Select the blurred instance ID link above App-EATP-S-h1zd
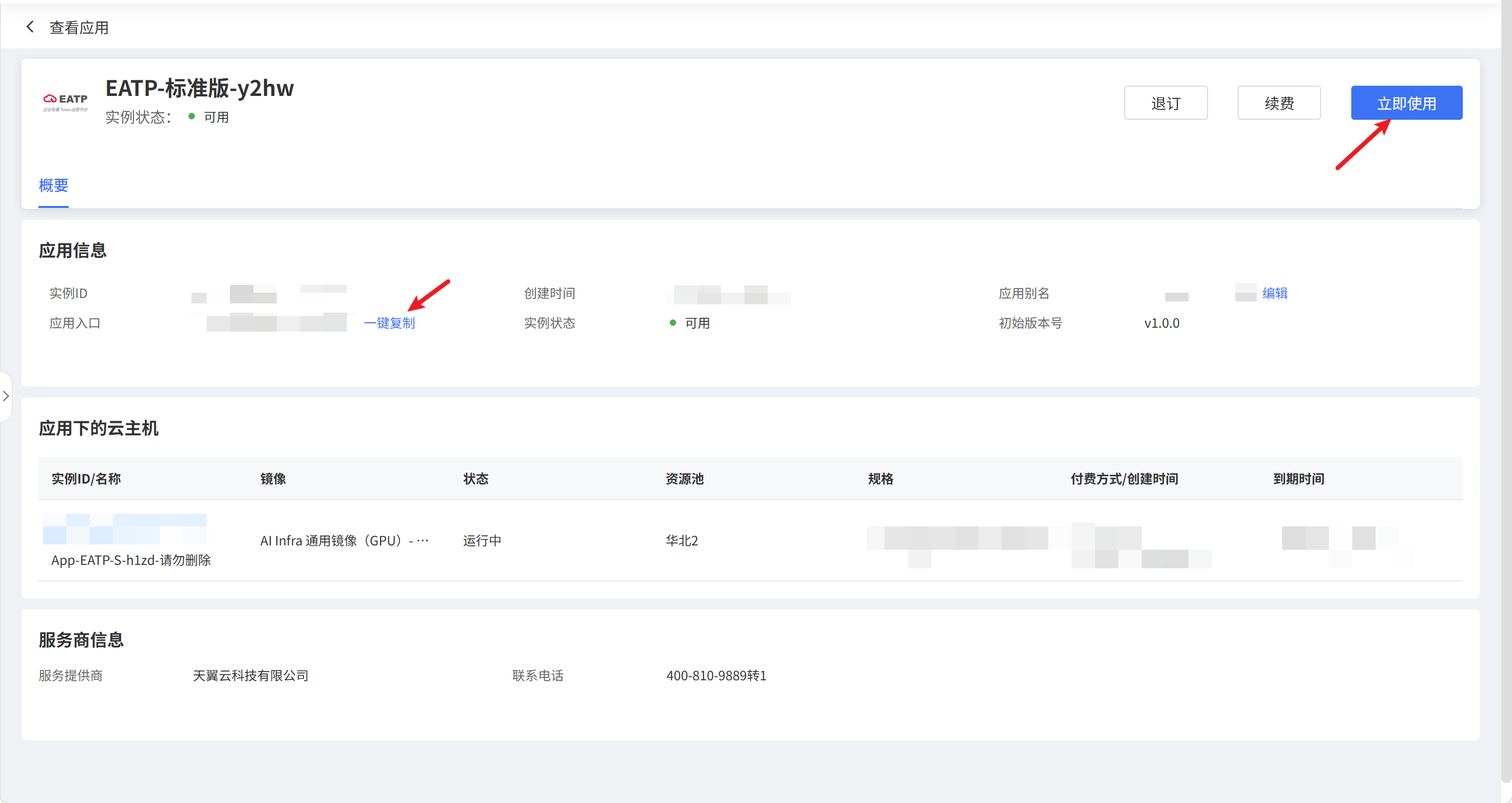Viewport: 1512px width, 803px height. click(x=124, y=529)
